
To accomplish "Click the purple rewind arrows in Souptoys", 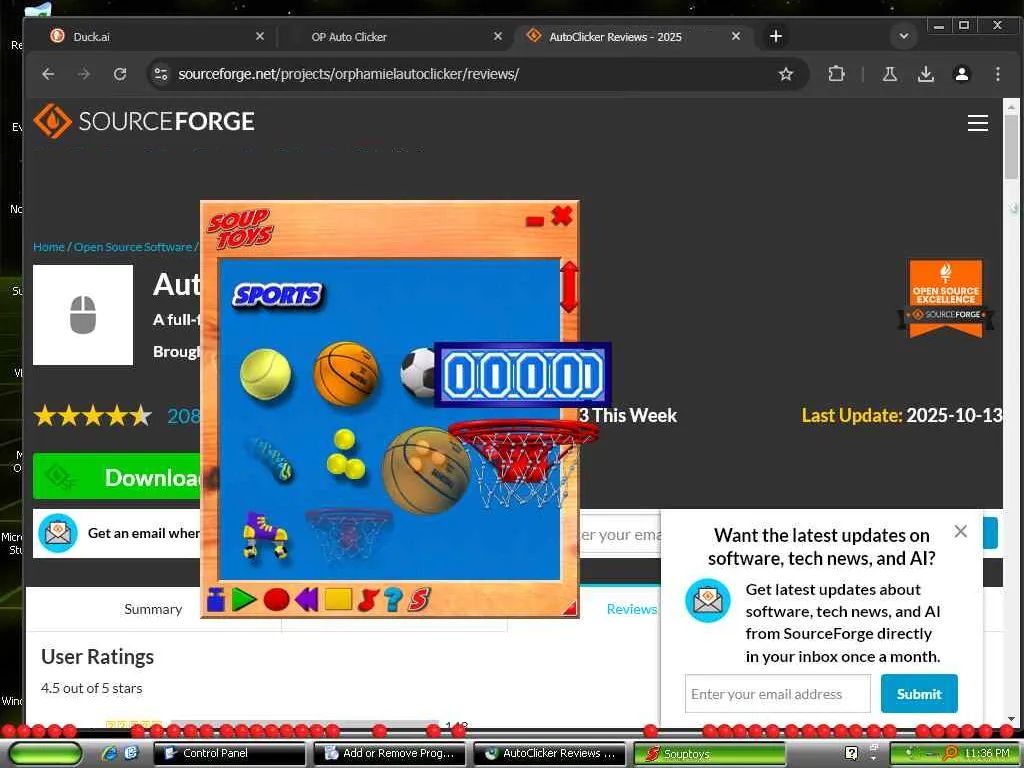I will pos(306,599).
